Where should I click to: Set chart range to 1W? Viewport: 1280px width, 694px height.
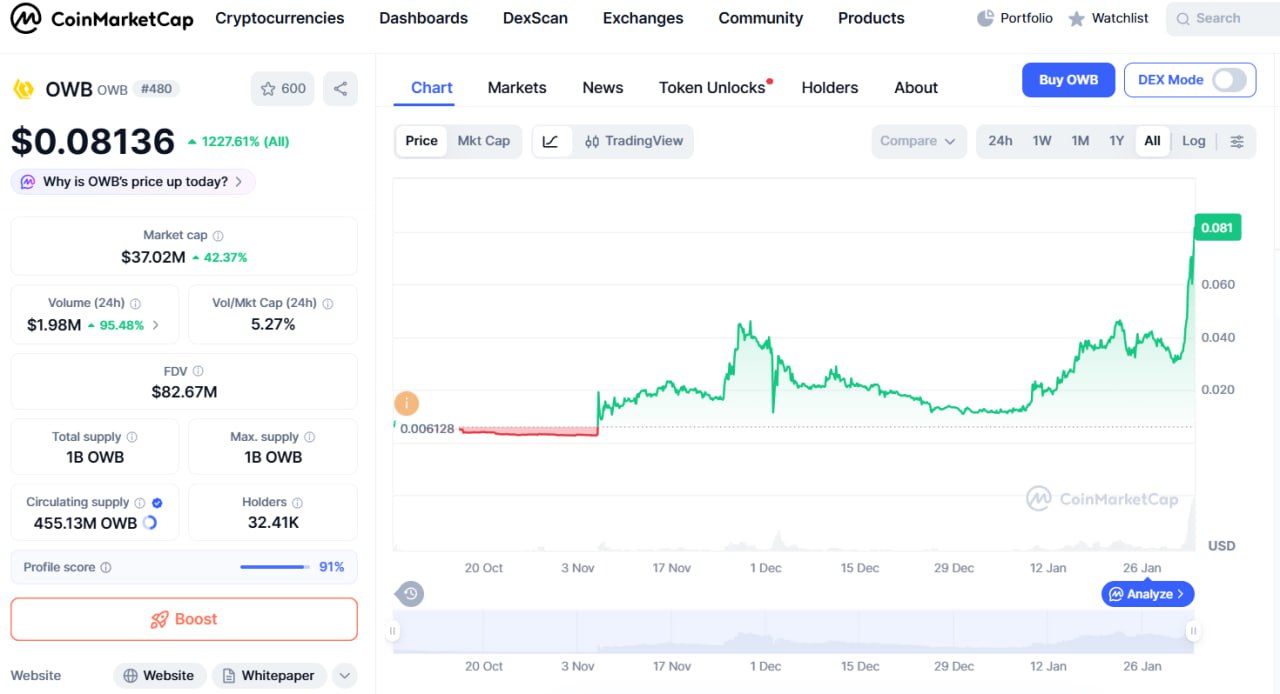pos(1042,141)
